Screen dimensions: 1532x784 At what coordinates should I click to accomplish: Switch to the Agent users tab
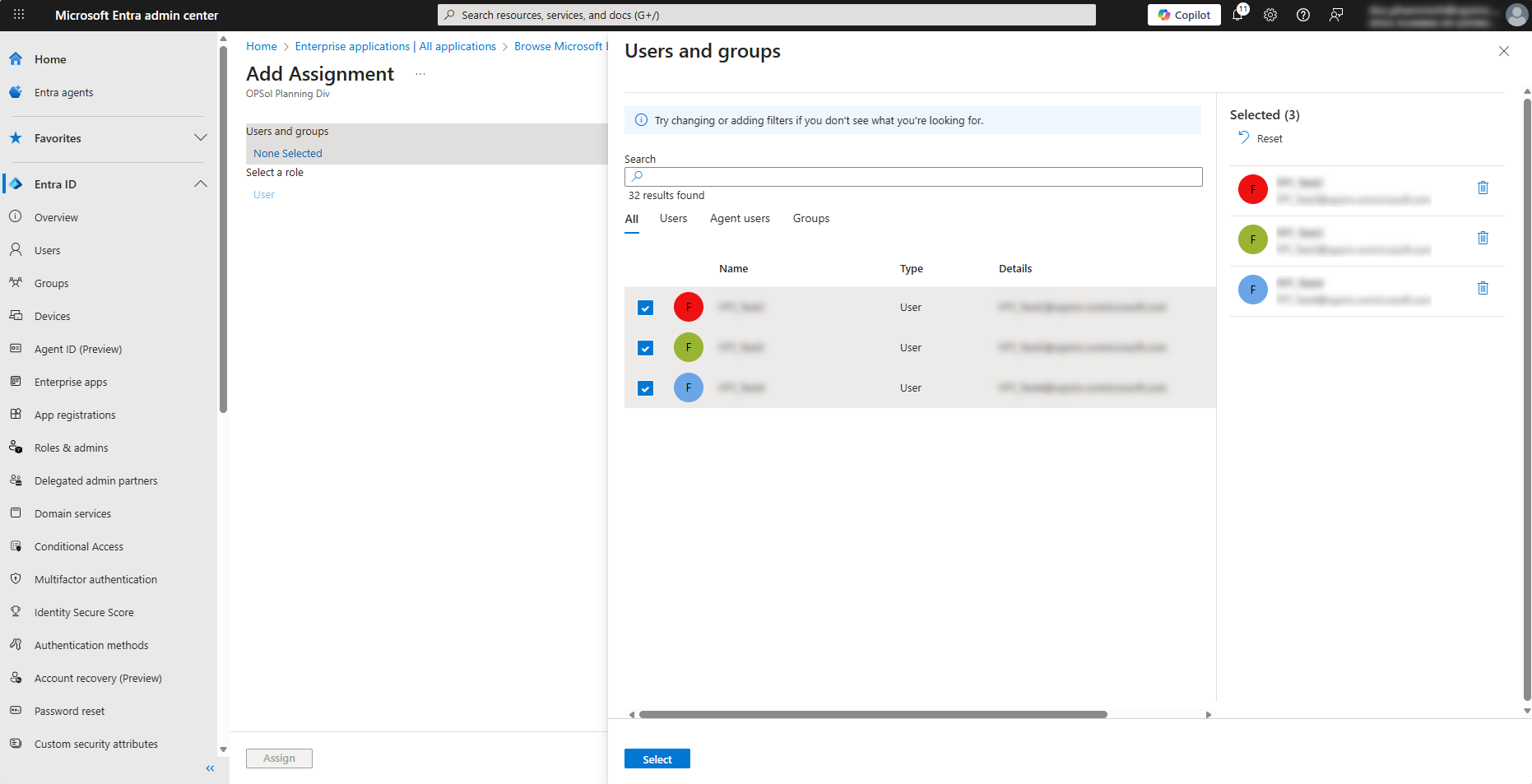click(x=740, y=219)
